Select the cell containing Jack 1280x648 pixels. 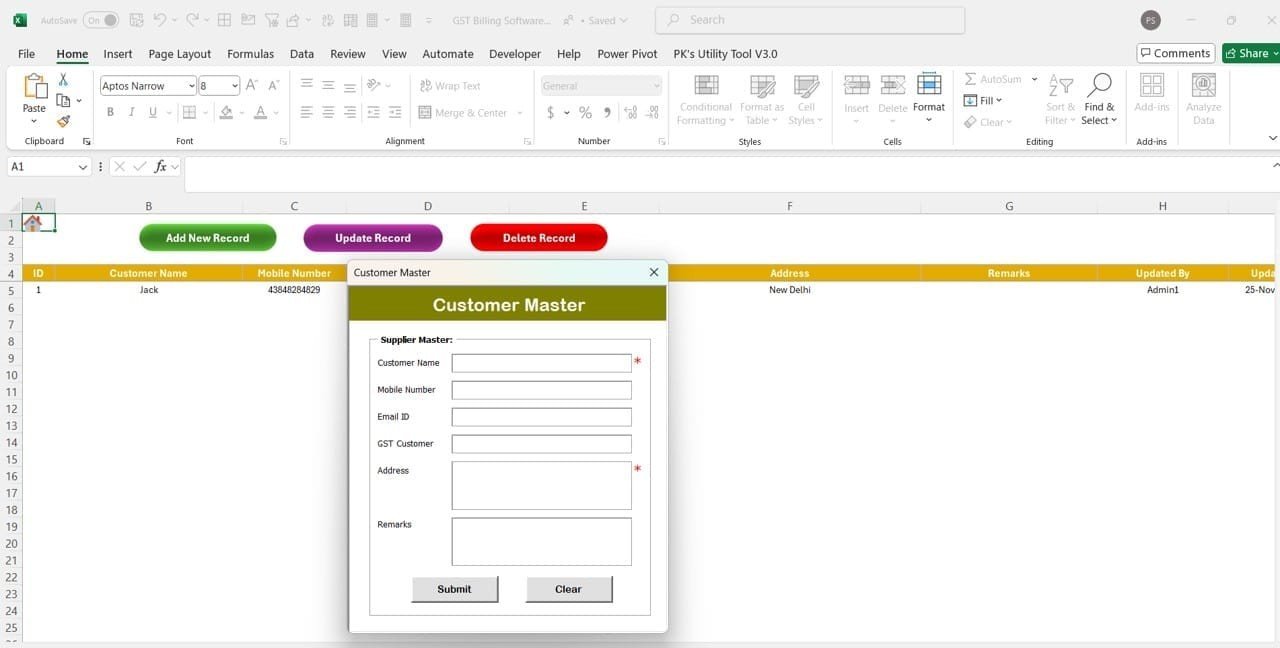(x=149, y=290)
